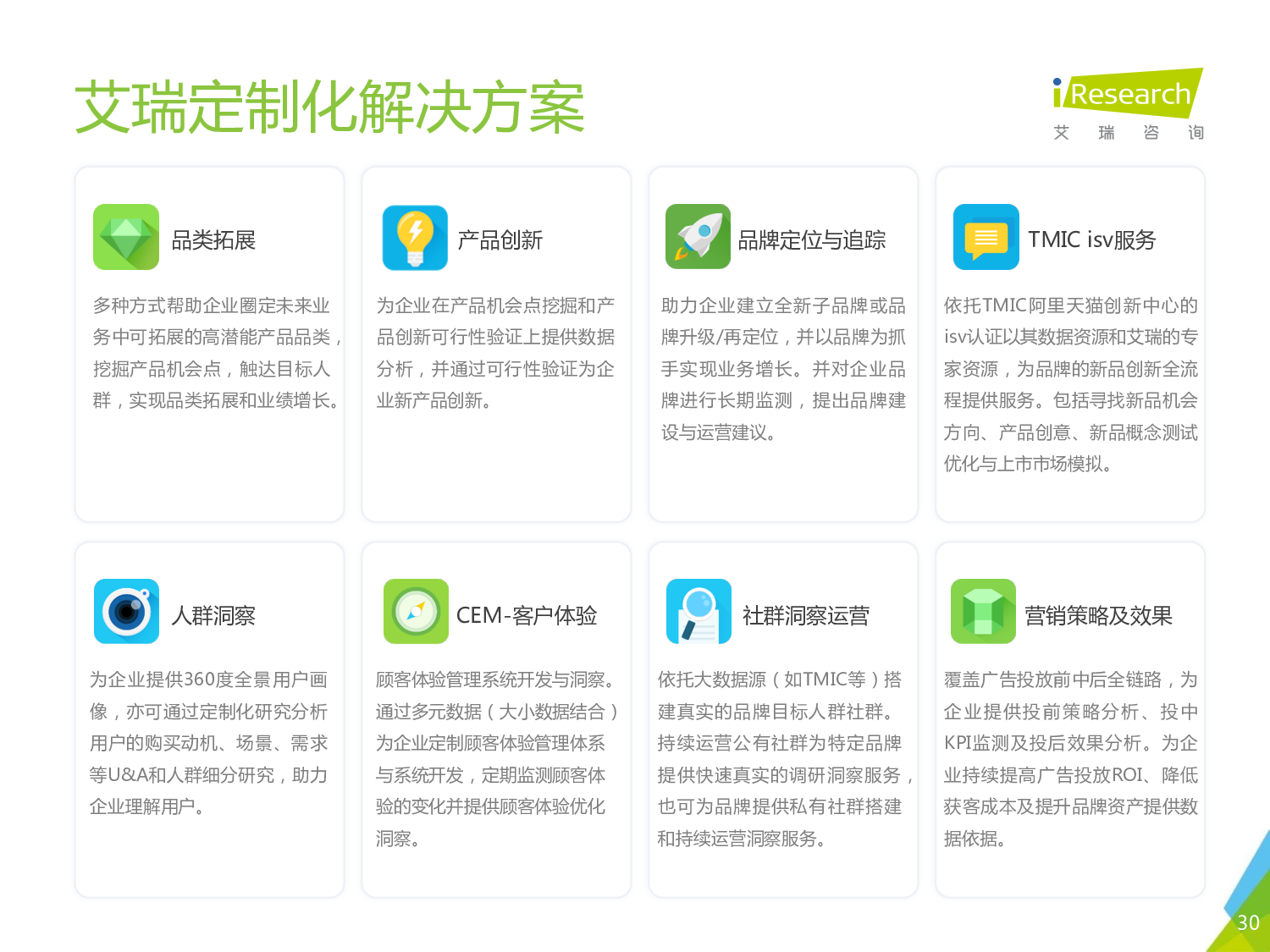
Task: Click the 营销策略及效果 card title
Action: pos(1098,616)
